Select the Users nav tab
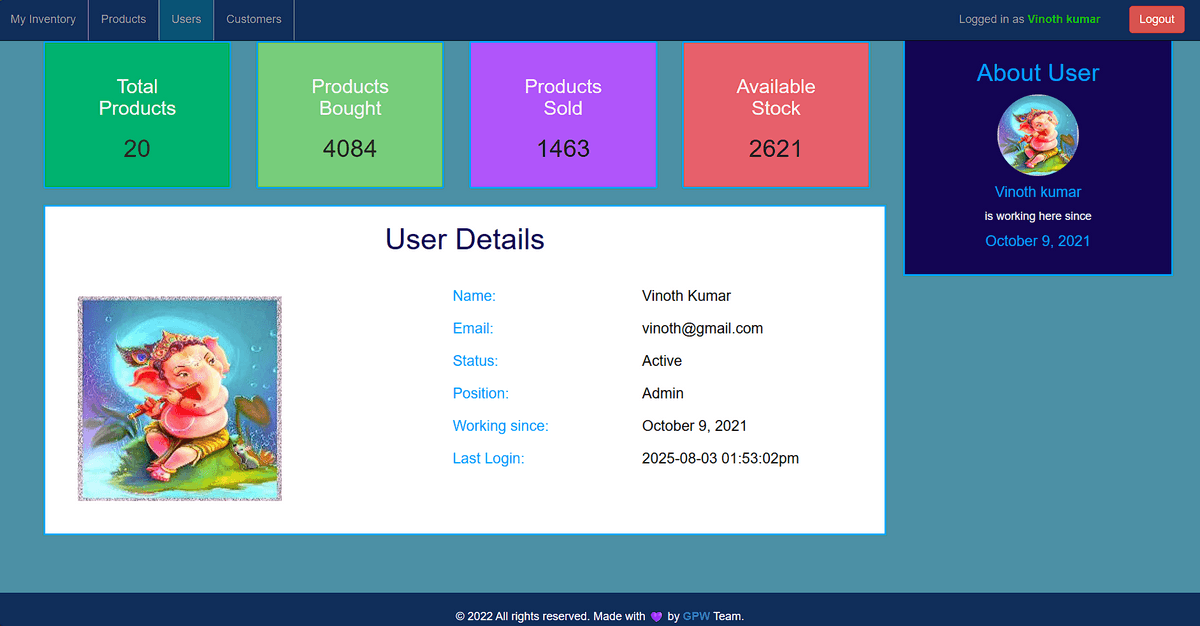This screenshot has height=626, width=1200. pyautogui.click(x=186, y=19)
